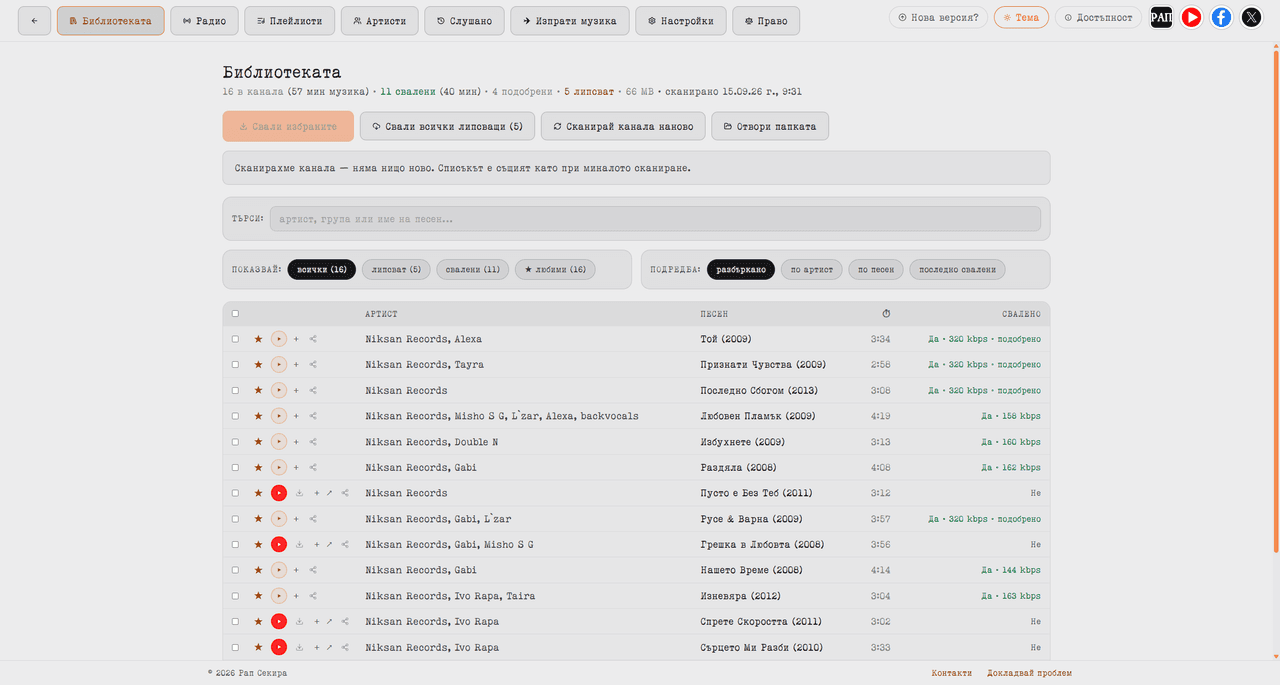Viewport: 1280px width, 685px height.
Task: Open 'Спрете Скоростта (2011)' via external arrow icon
Action: tap(329, 622)
